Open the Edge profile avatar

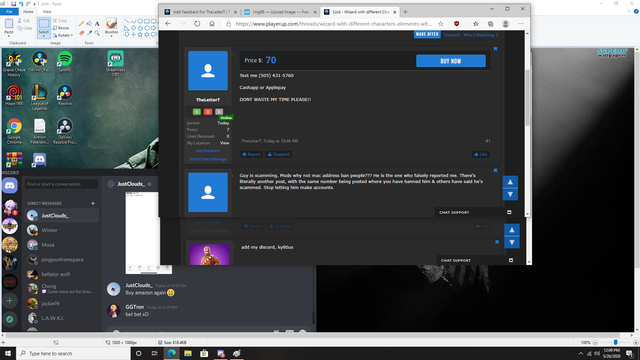[505, 24]
